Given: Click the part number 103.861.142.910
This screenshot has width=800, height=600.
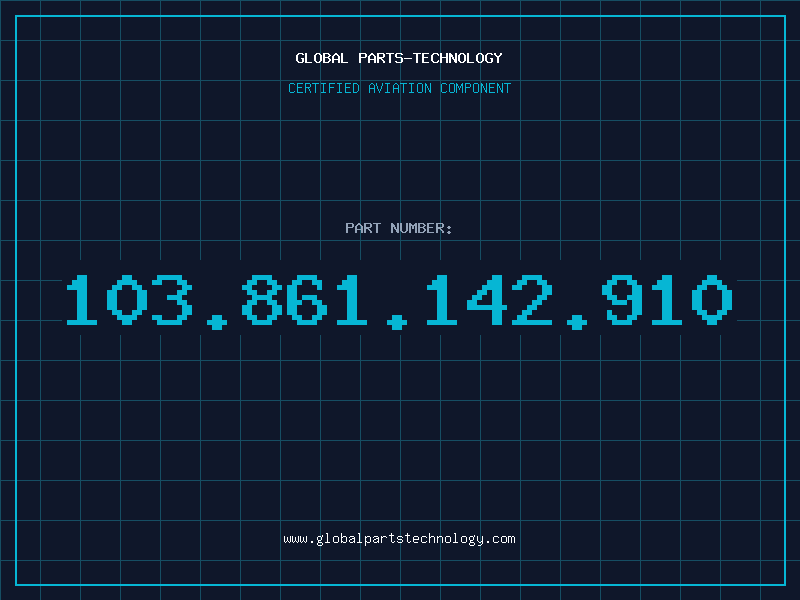Looking at the screenshot, I should click(x=399, y=302).
